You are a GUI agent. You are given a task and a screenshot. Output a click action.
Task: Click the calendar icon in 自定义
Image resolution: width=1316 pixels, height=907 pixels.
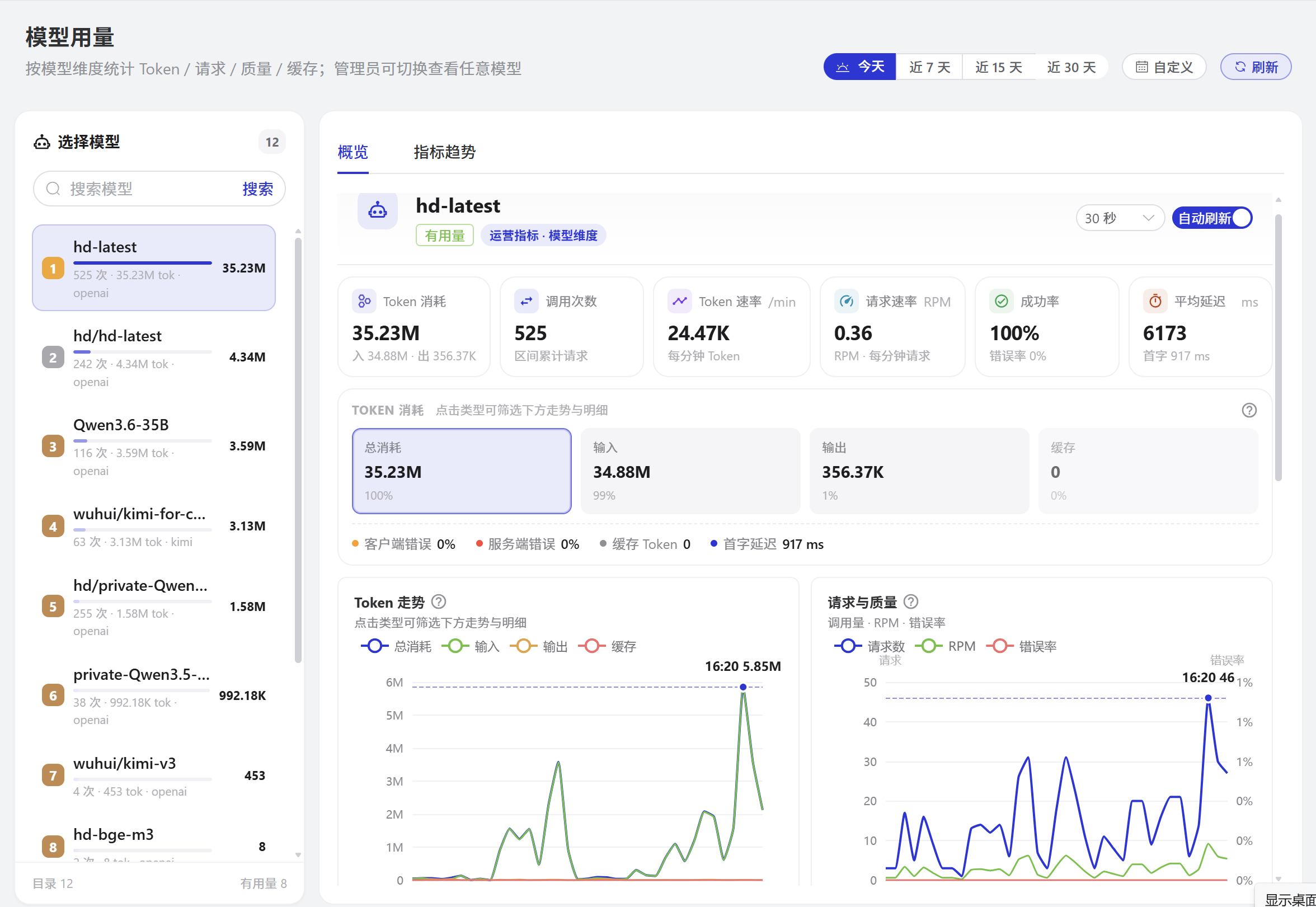[1141, 67]
